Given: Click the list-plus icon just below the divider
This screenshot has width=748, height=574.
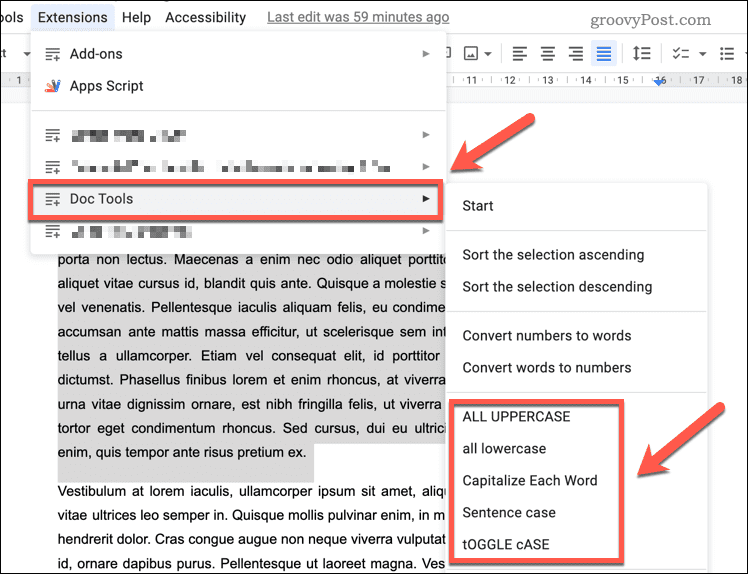Looking at the screenshot, I should tap(52, 136).
